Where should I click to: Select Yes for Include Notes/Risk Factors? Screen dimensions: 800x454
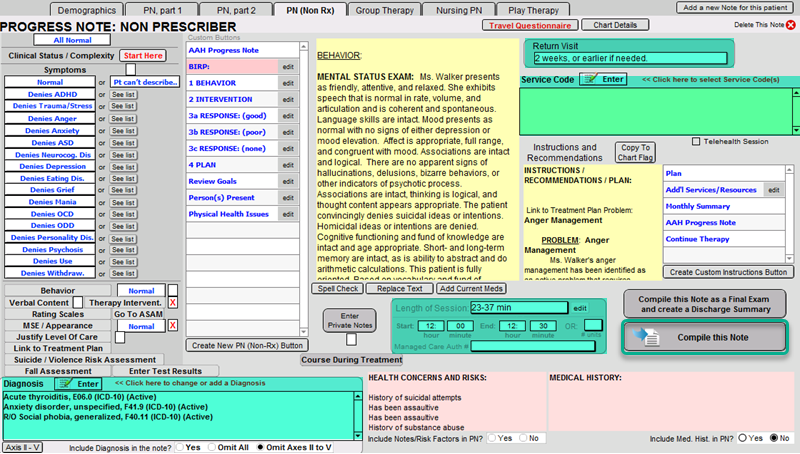[492, 438]
